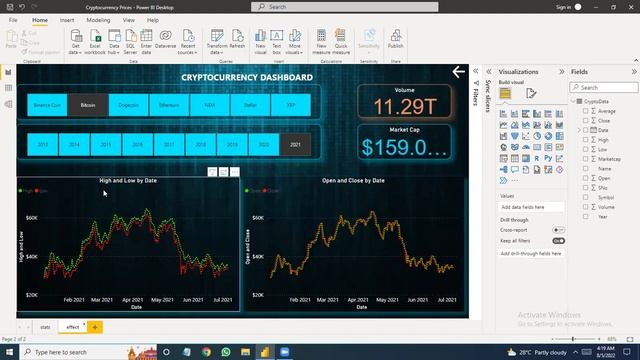The width and height of the screenshot is (640, 360).
Task: Switch to Data view in left sidebar
Action: (x=8, y=88)
